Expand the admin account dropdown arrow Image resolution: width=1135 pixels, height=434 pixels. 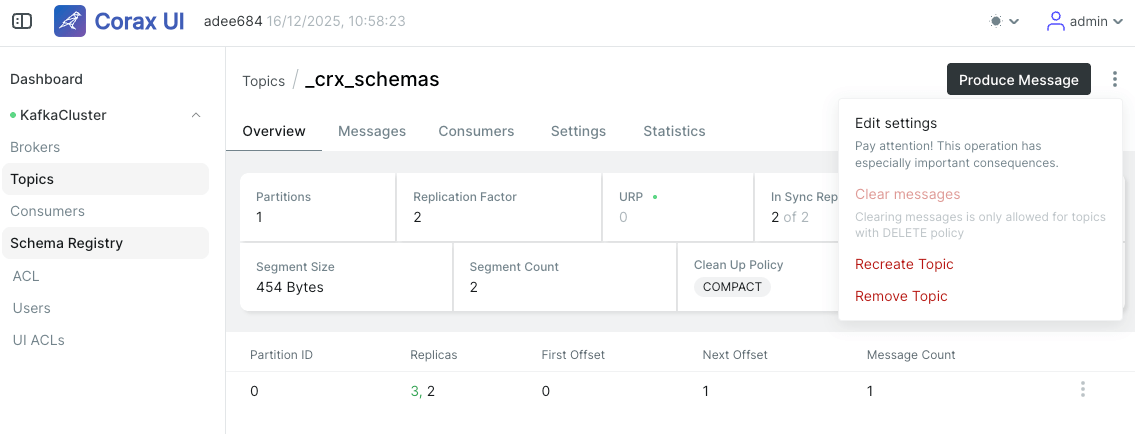(1118, 22)
